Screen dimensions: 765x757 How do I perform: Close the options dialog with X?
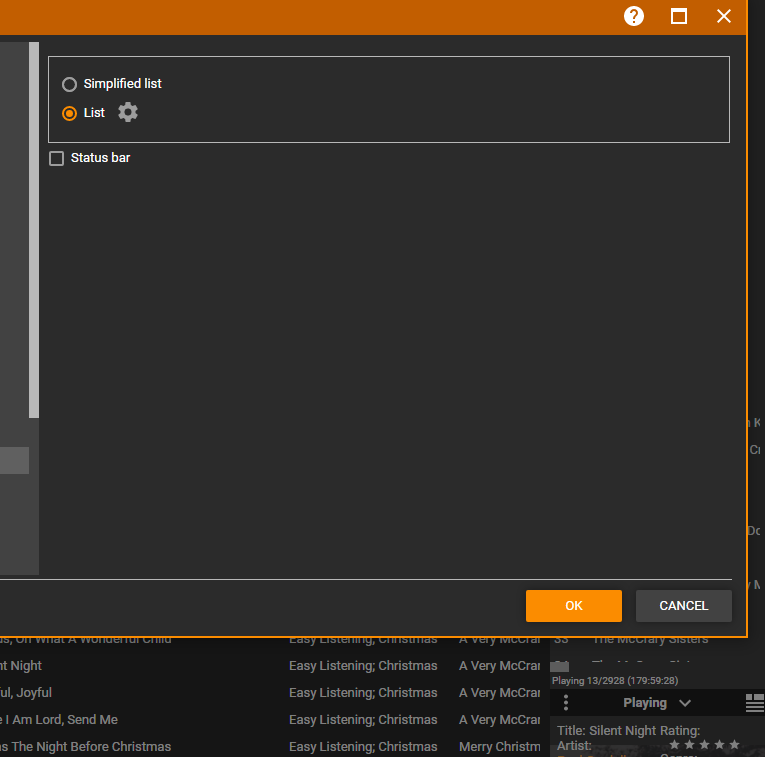coord(724,16)
